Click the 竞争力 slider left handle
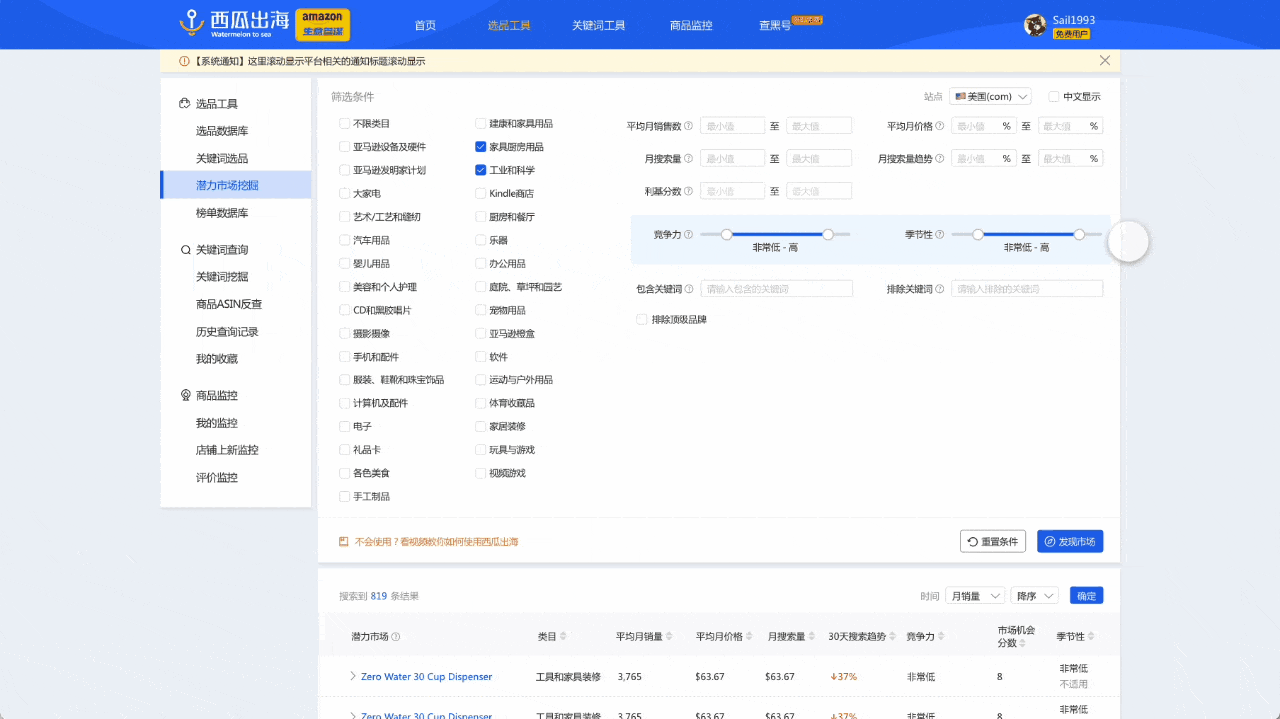 click(x=727, y=234)
